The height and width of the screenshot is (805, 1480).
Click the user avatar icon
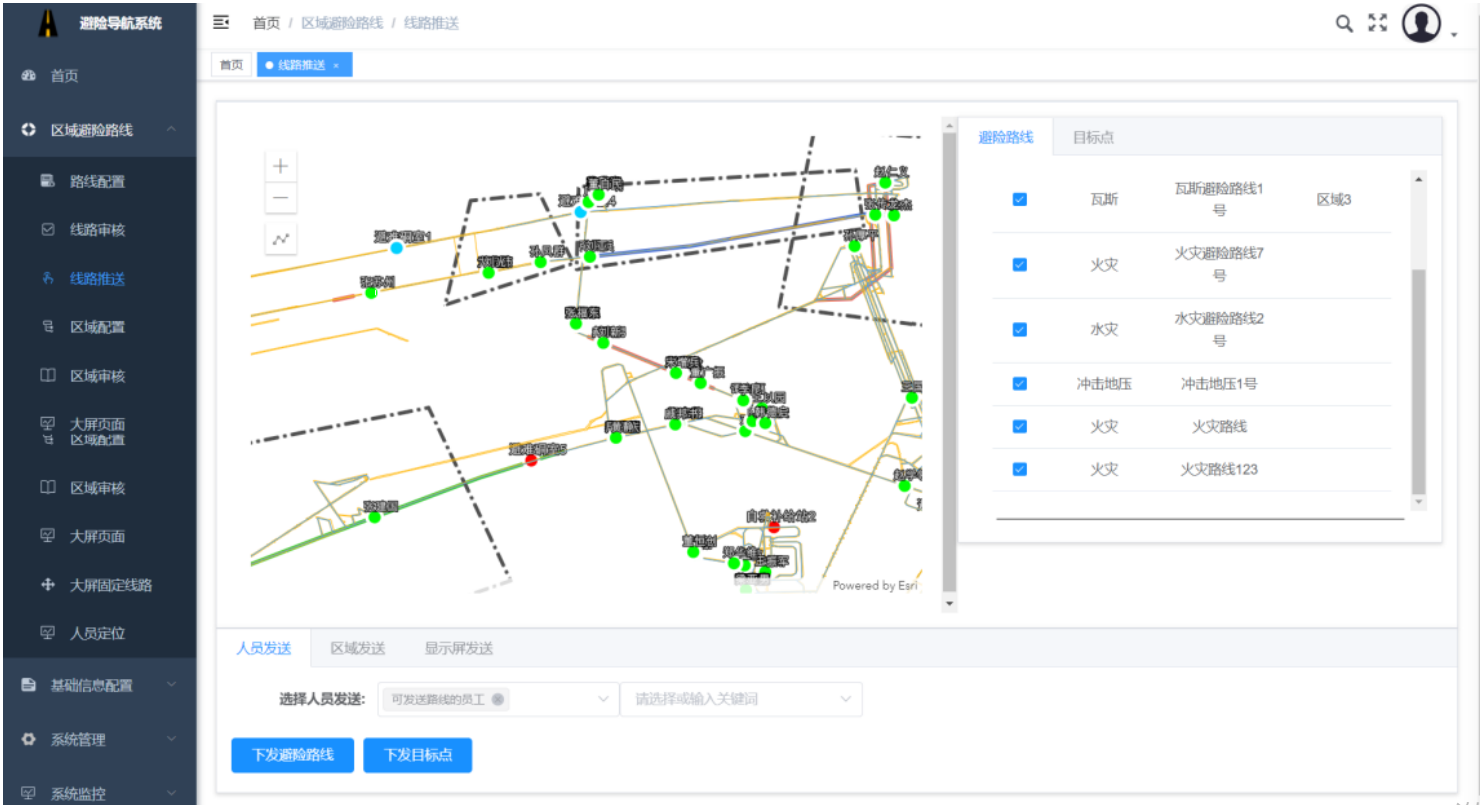click(1421, 24)
